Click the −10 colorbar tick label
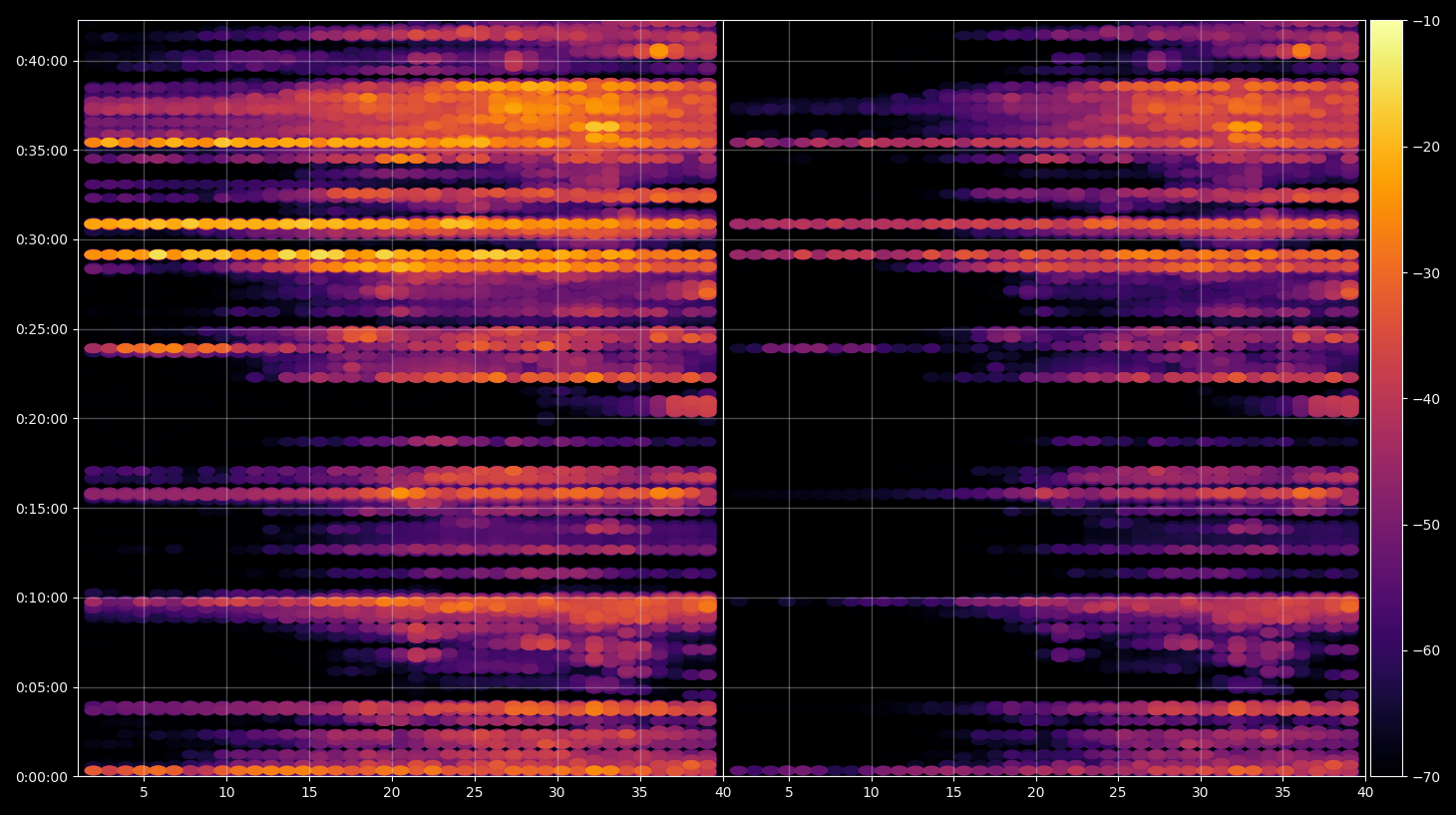 (1427, 21)
